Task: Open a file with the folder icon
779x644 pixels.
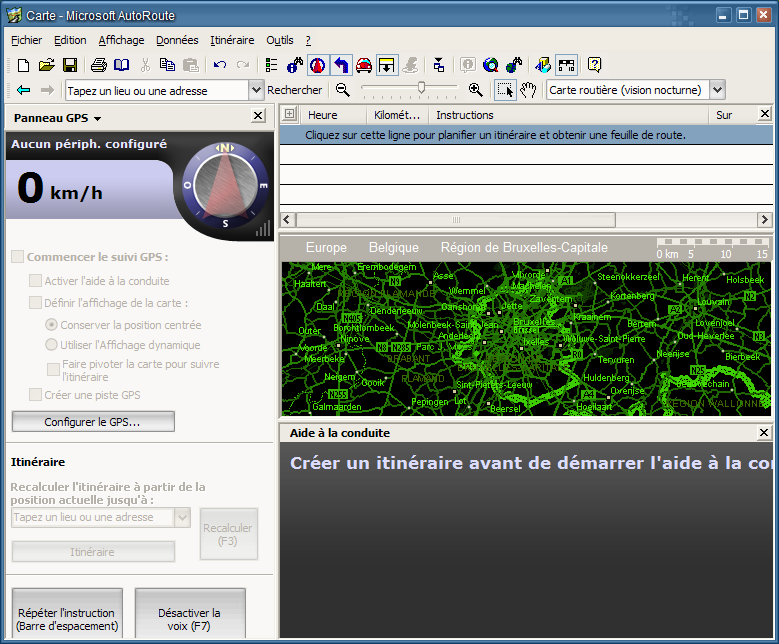Action: click(x=46, y=65)
